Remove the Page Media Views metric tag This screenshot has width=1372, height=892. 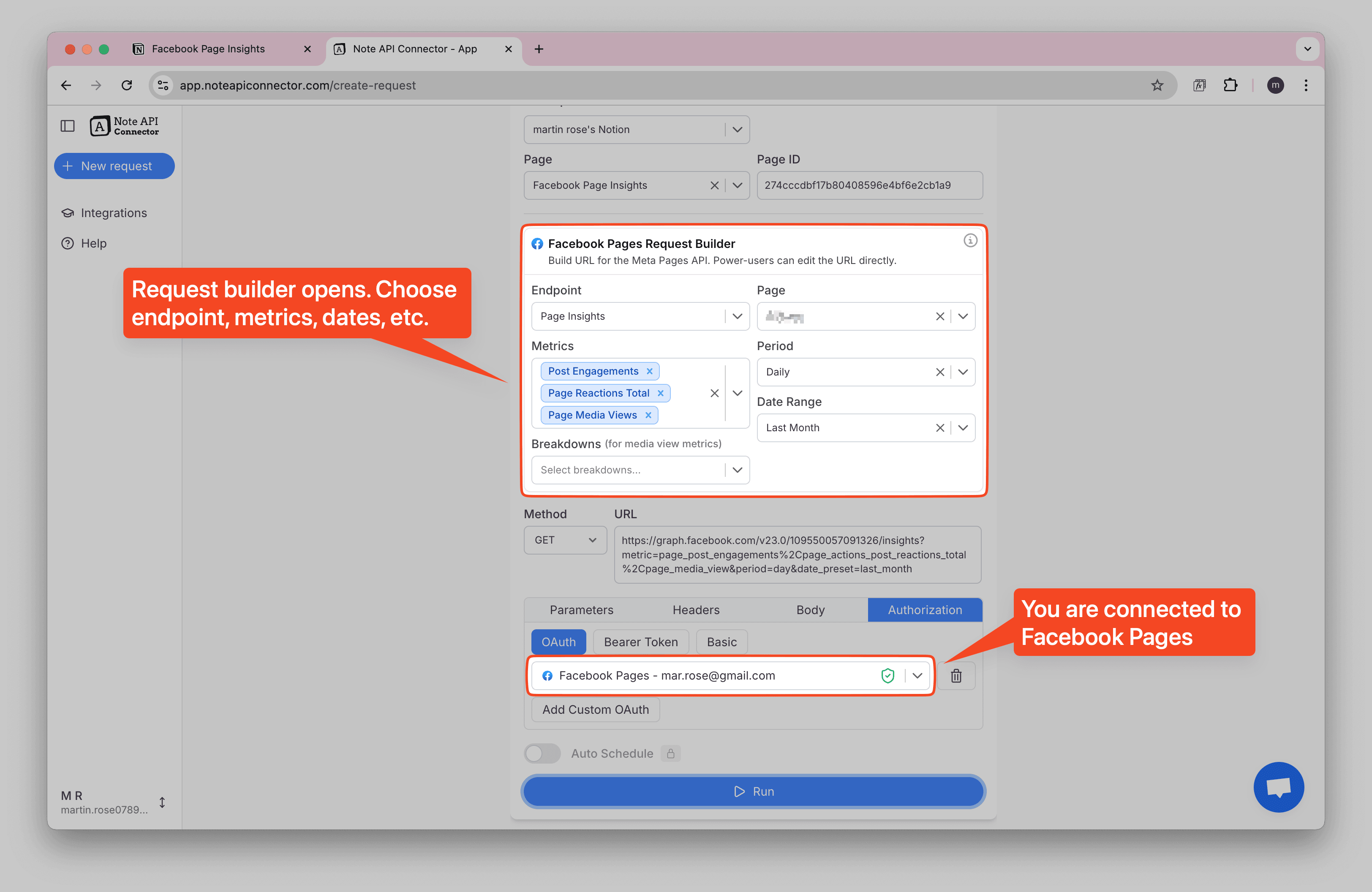[648, 415]
